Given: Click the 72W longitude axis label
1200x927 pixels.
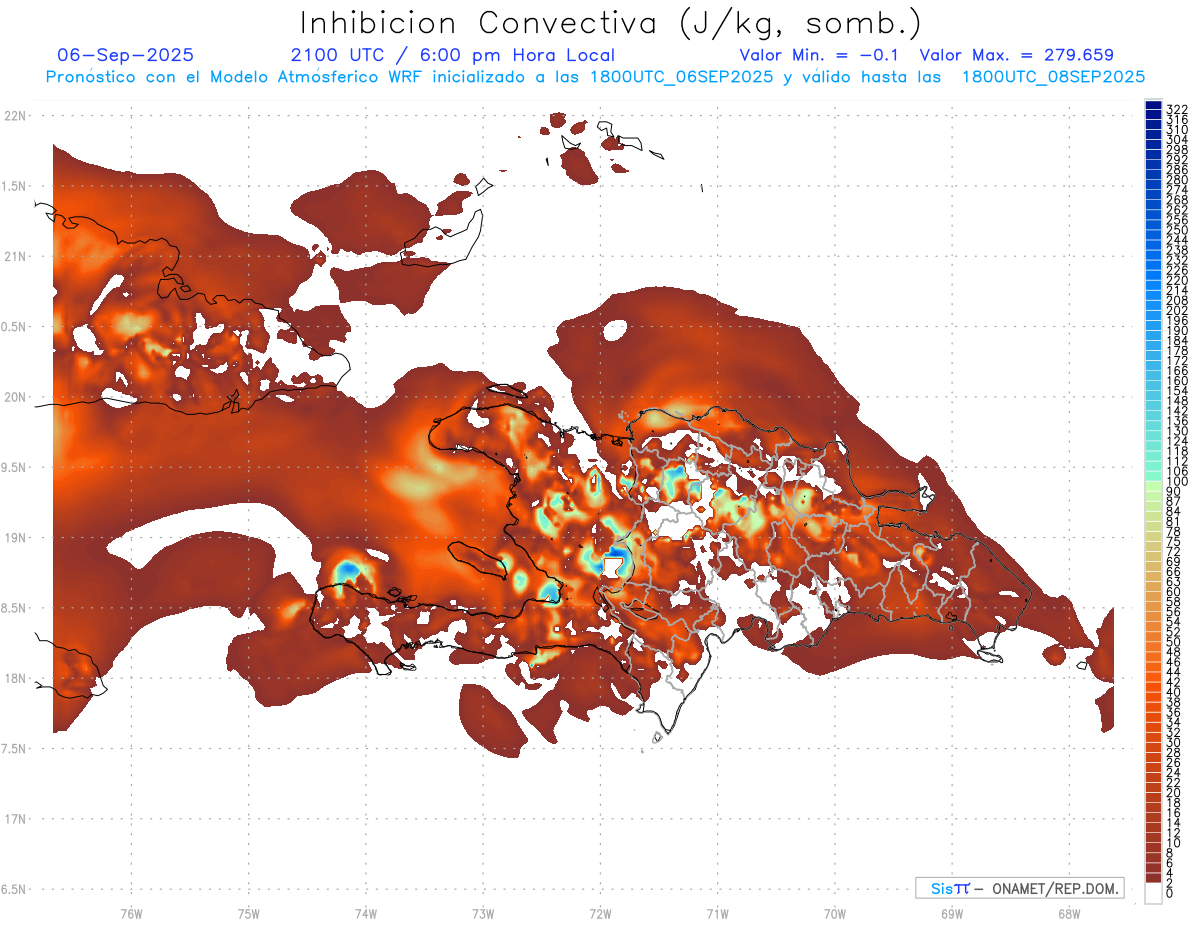Looking at the screenshot, I should (x=600, y=914).
